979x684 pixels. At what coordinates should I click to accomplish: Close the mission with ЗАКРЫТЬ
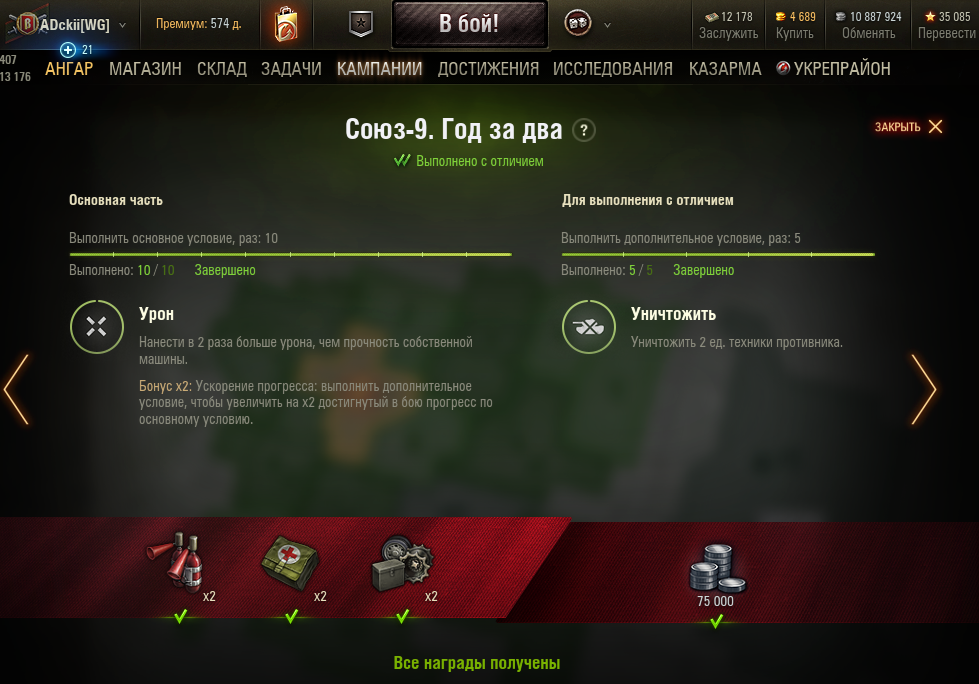coord(908,127)
